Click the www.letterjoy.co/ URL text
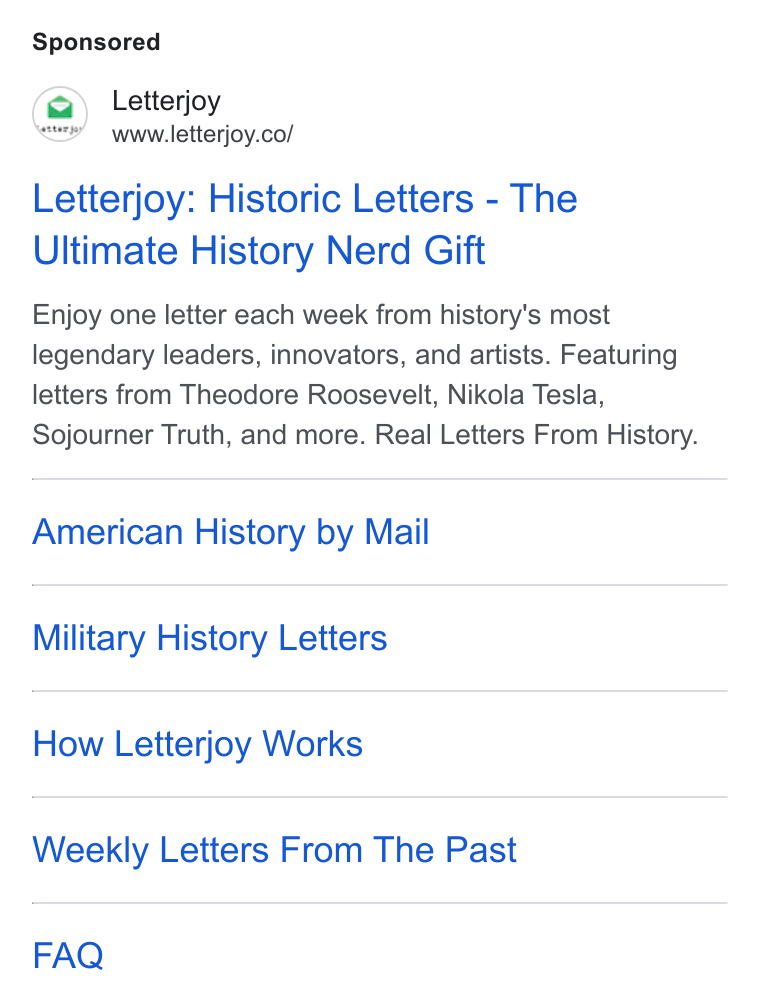Image resolution: width=760 pixels, height=1008 pixels. click(203, 134)
